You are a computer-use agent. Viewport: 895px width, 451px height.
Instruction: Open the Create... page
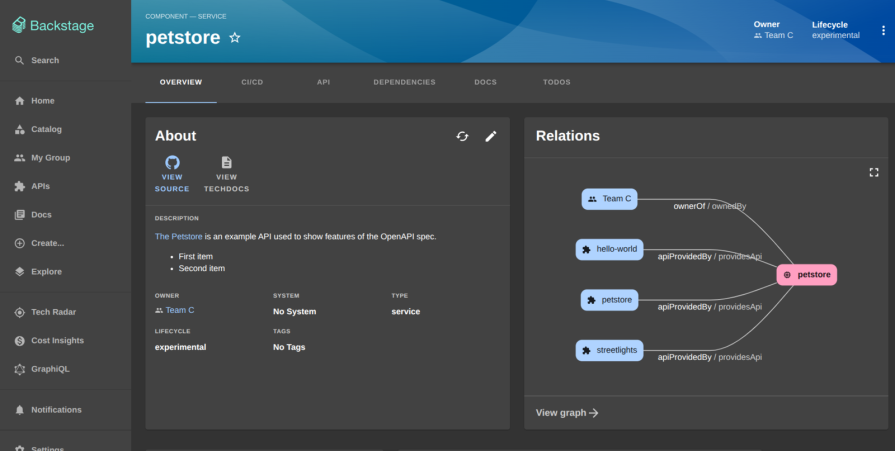[x=65, y=243]
